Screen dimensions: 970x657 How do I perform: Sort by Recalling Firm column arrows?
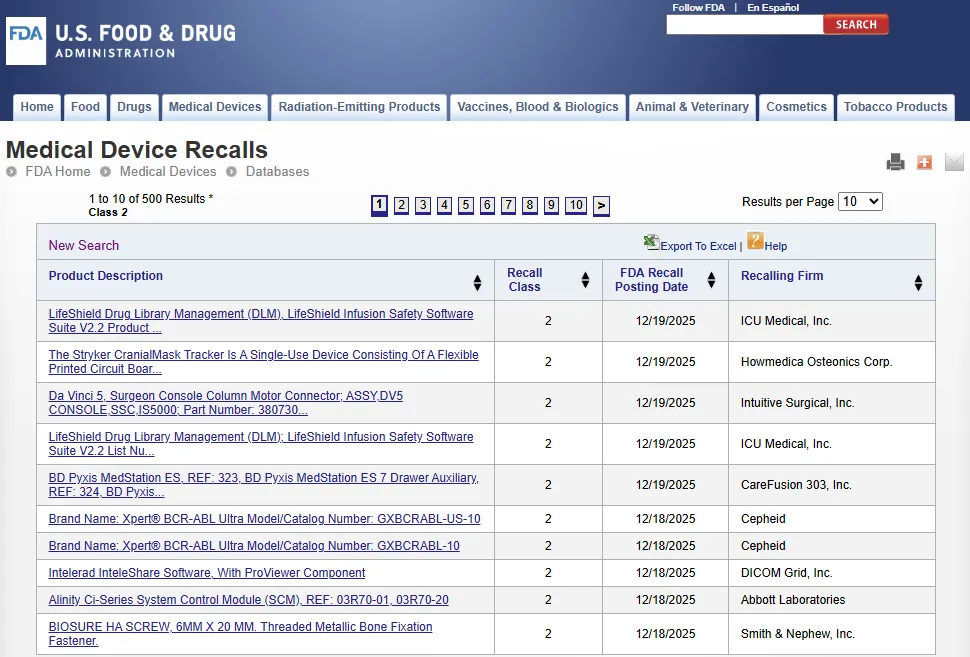(918, 283)
